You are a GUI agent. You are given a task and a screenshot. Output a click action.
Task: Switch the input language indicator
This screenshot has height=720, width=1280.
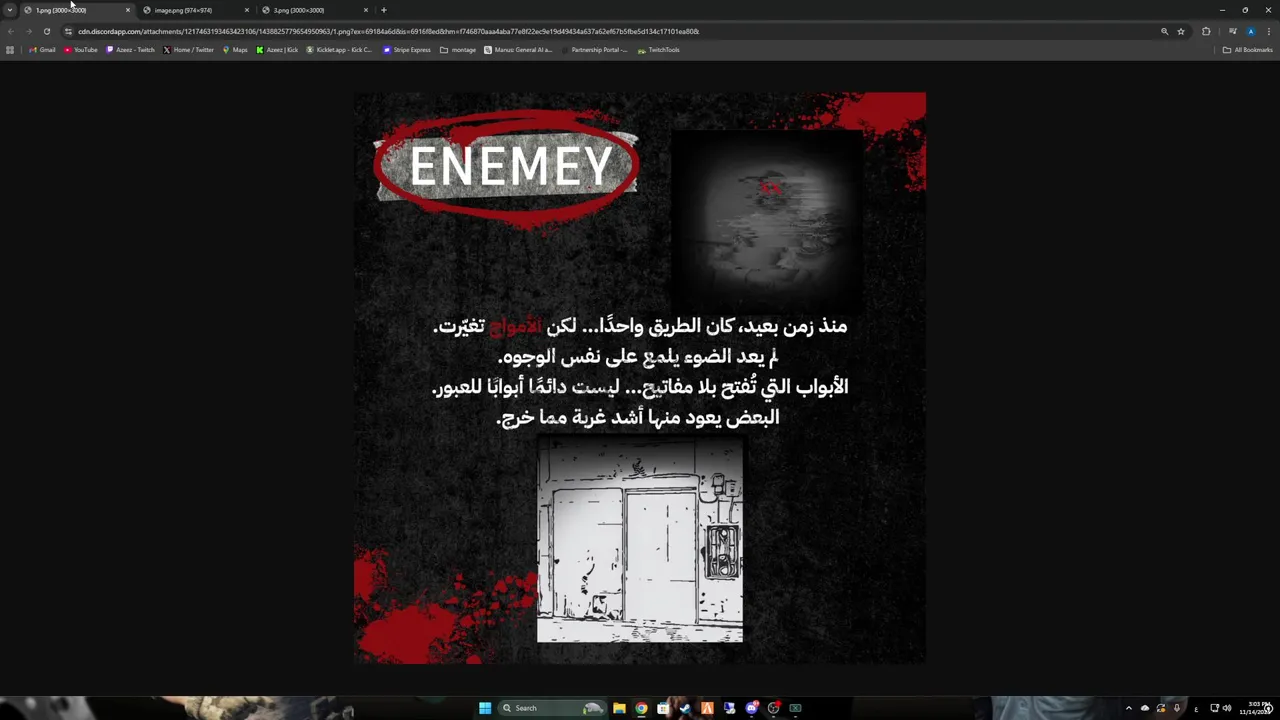(1196, 708)
